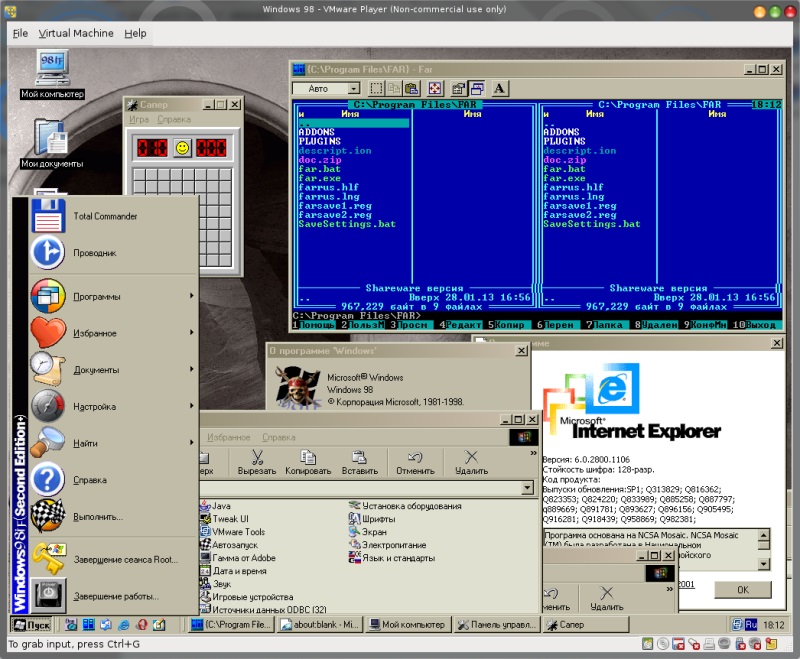Image resolution: width=800 pixels, height=659 pixels.
Task: Open the Избранное menu in Control Panel window
Action: click(229, 438)
